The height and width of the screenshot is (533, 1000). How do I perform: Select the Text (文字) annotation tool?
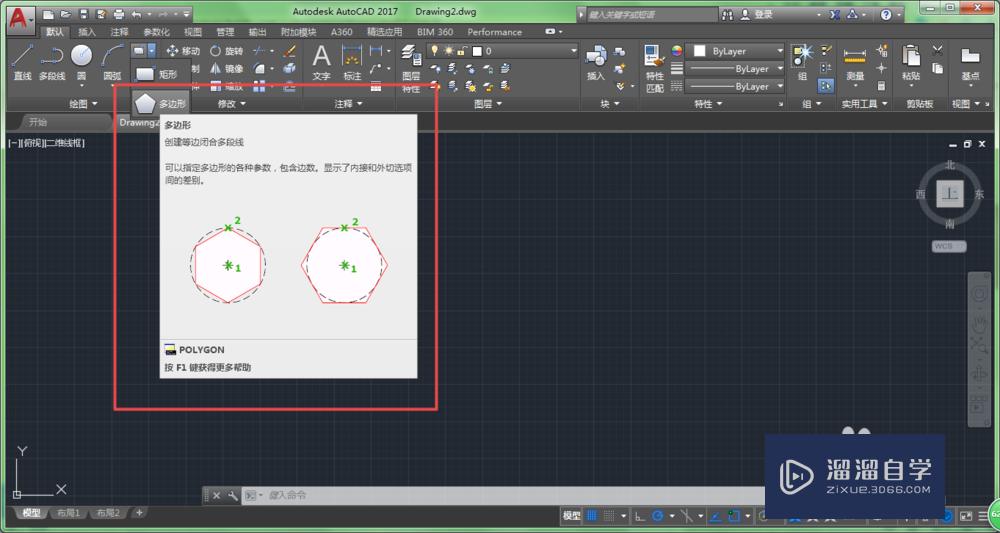tap(321, 62)
